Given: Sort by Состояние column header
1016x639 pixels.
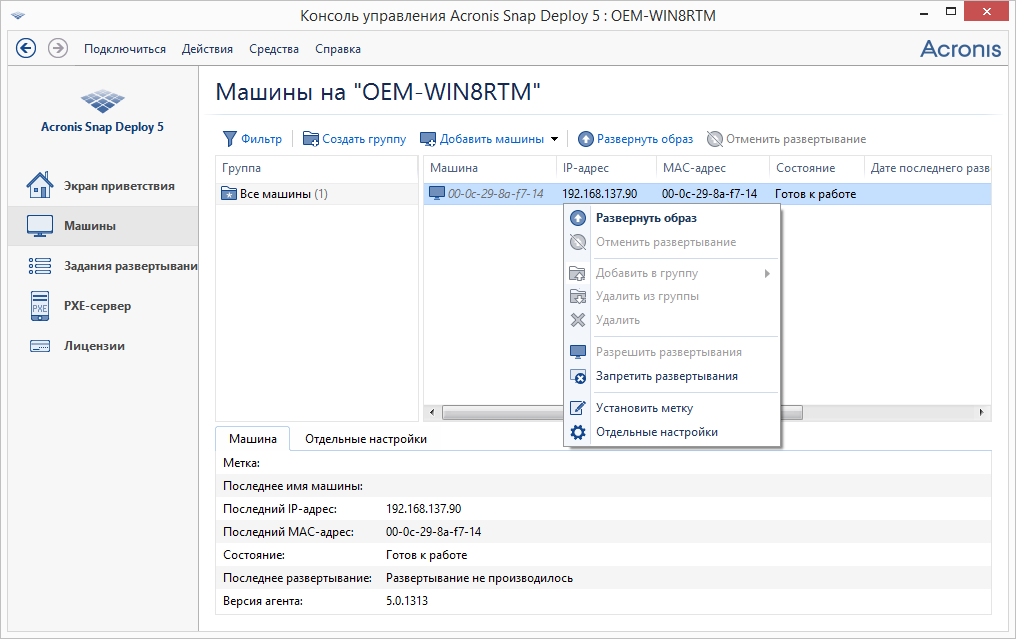Looking at the screenshot, I should click(x=816, y=168).
